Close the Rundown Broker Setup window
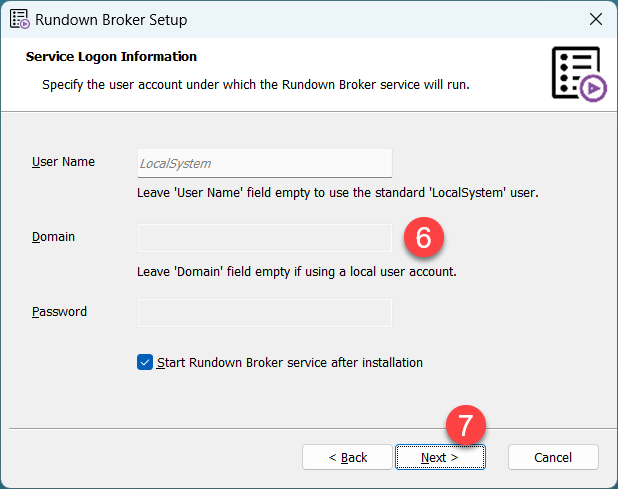The height and width of the screenshot is (489, 618). (x=596, y=19)
